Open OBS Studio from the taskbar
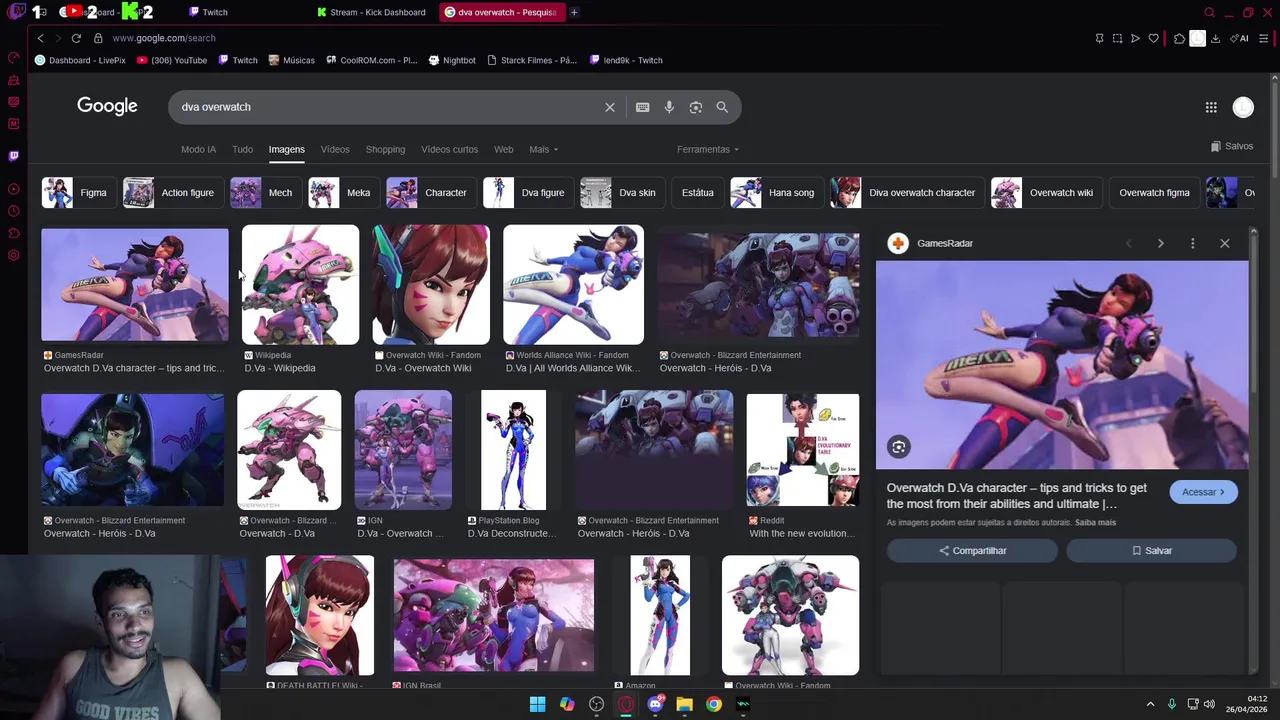1280x720 pixels. tap(597, 704)
